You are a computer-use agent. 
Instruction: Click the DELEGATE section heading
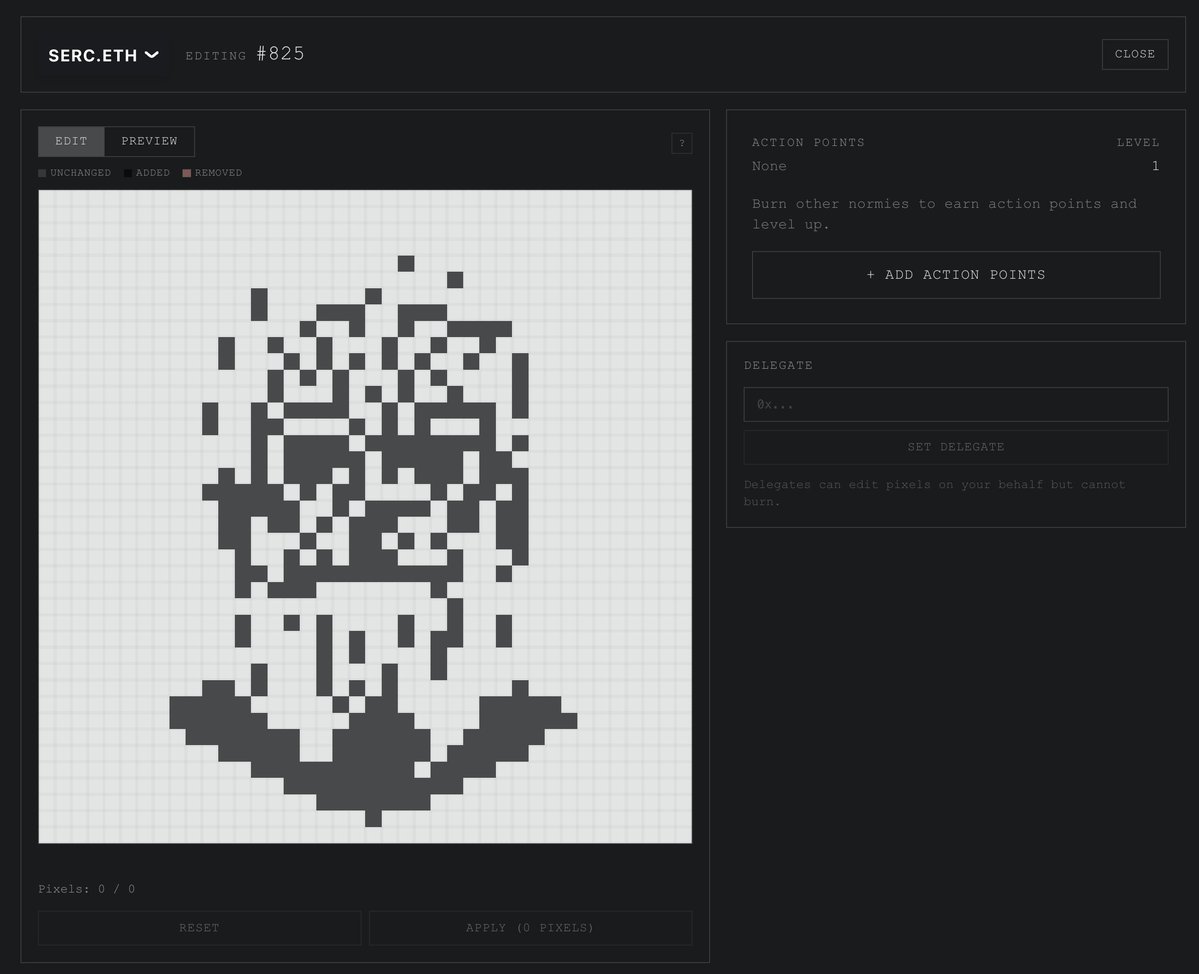[x=778, y=365]
